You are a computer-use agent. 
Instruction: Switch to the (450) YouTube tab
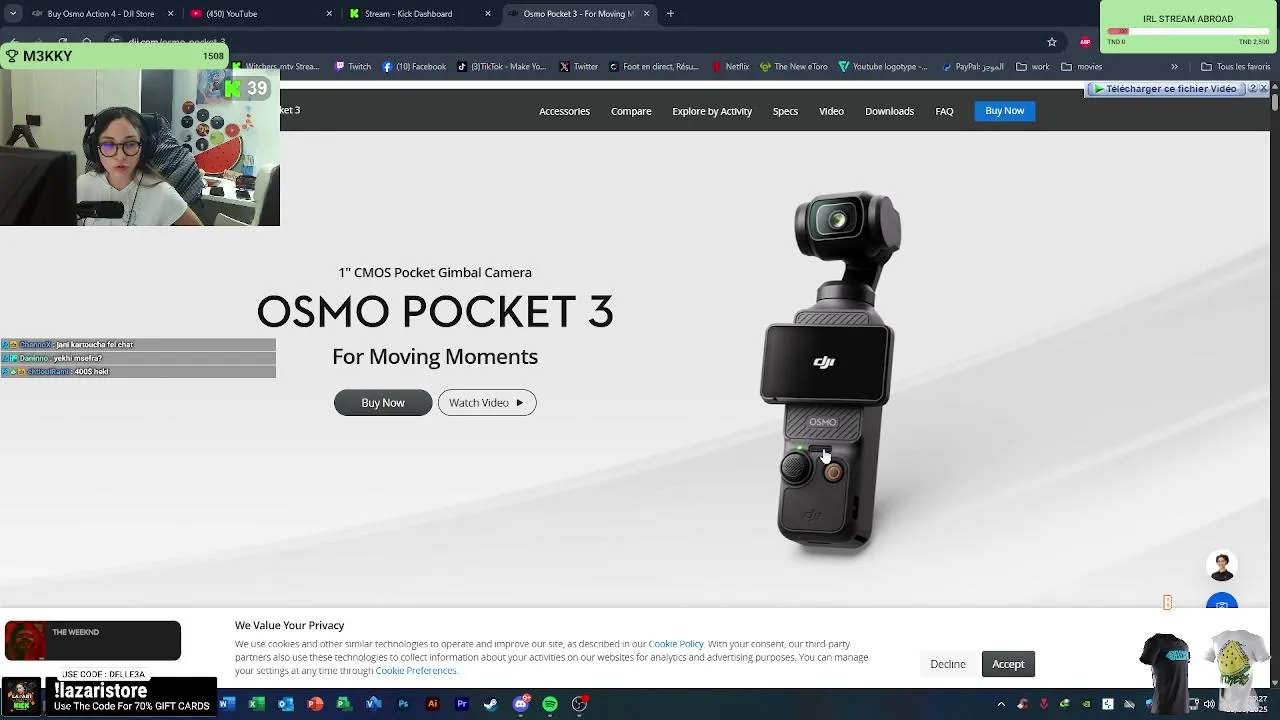[260, 14]
